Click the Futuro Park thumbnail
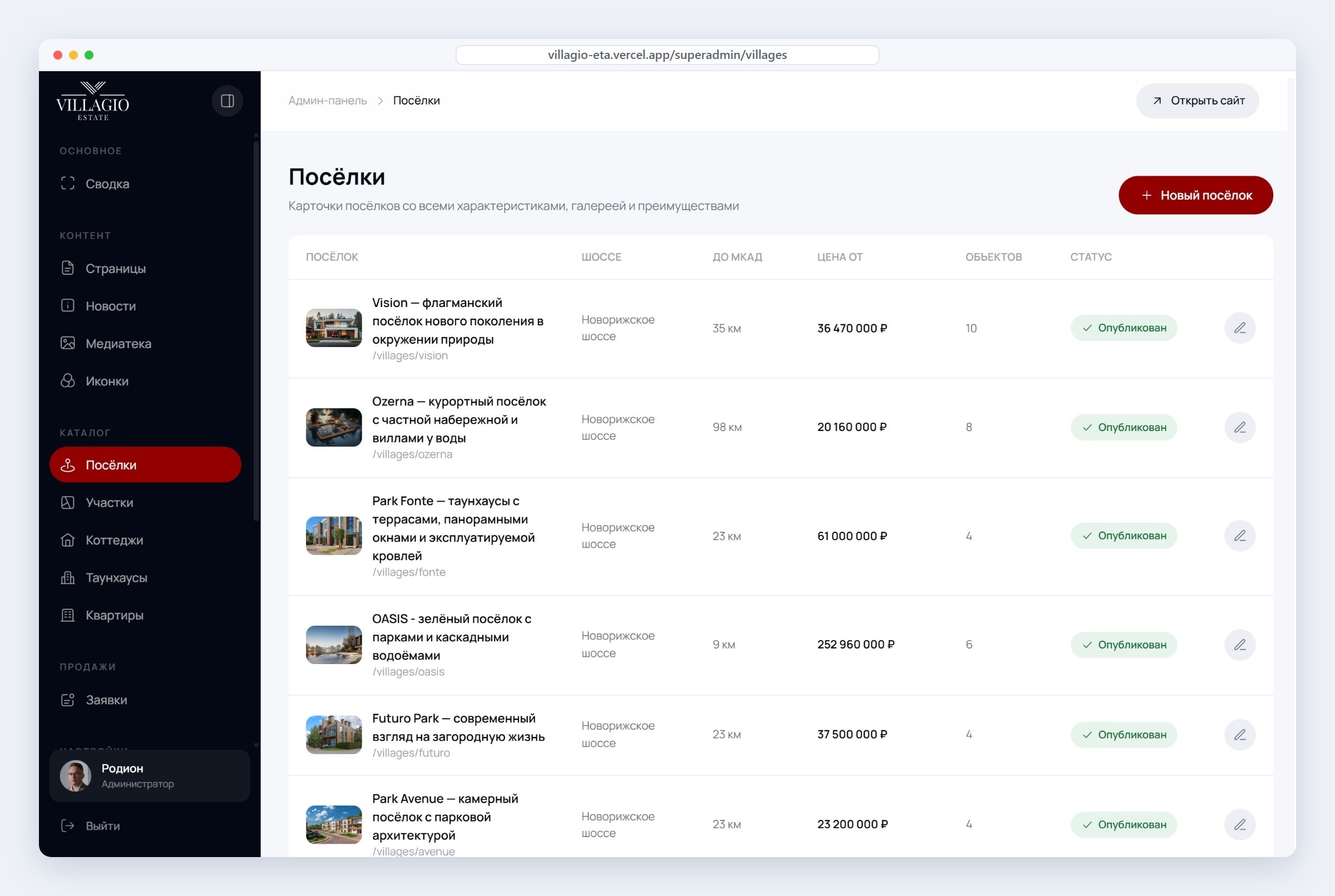 [x=334, y=735]
